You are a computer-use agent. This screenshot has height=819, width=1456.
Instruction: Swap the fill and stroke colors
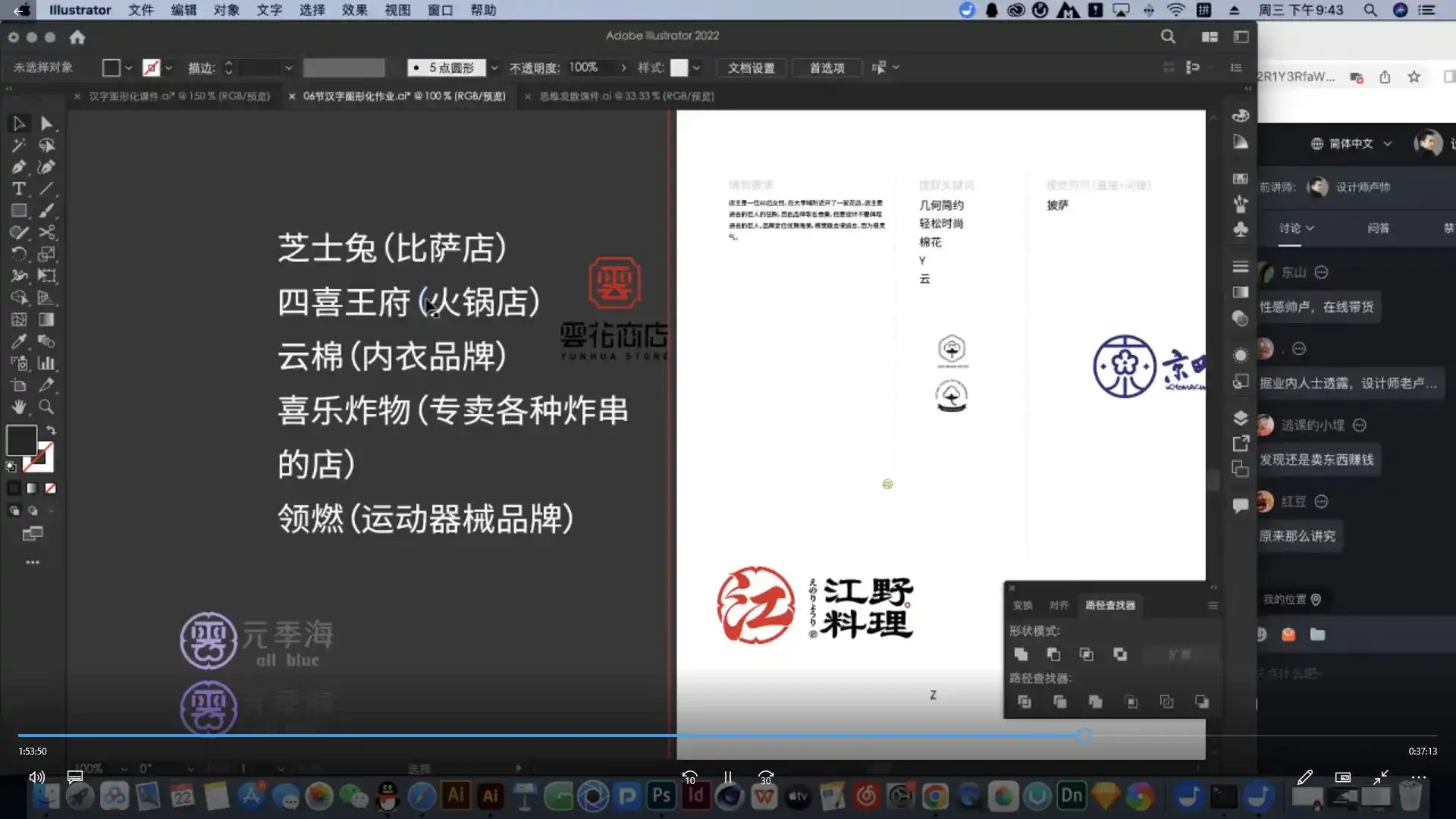(x=52, y=429)
